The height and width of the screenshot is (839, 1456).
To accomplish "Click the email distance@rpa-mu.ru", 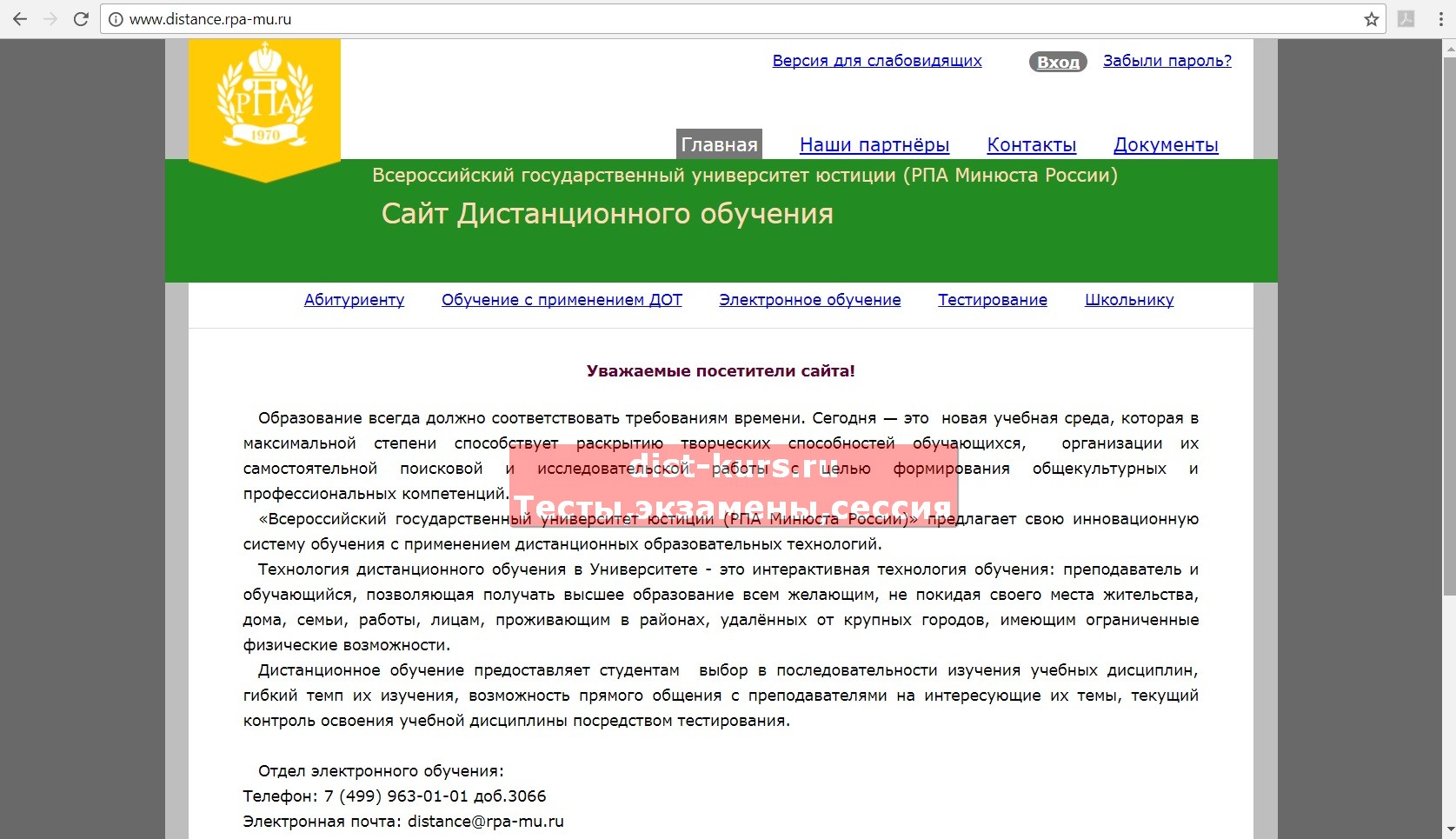I will 486,822.
